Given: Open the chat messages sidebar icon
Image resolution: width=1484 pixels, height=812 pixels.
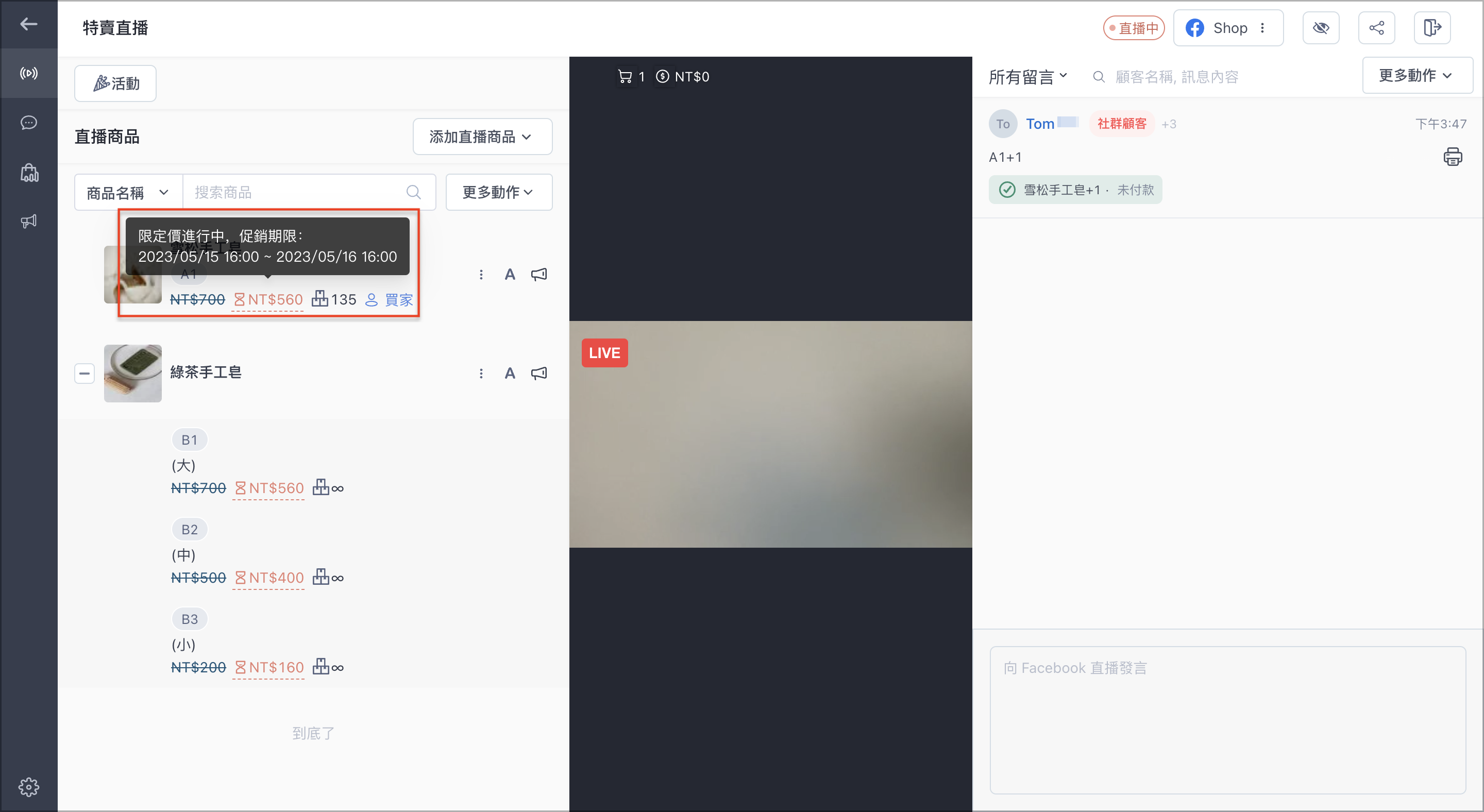Looking at the screenshot, I should [28, 123].
